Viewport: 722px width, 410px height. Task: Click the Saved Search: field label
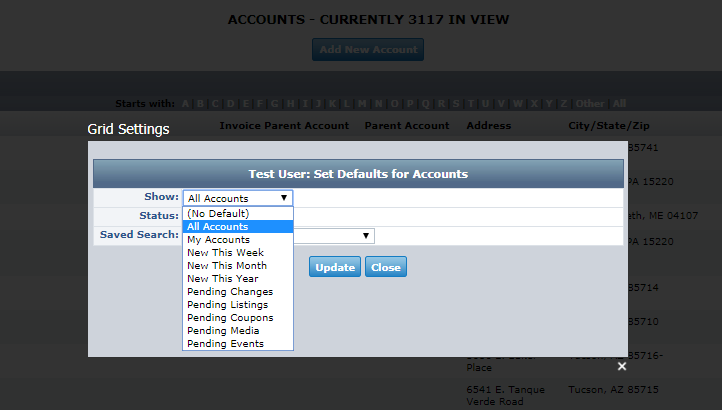pos(139,234)
